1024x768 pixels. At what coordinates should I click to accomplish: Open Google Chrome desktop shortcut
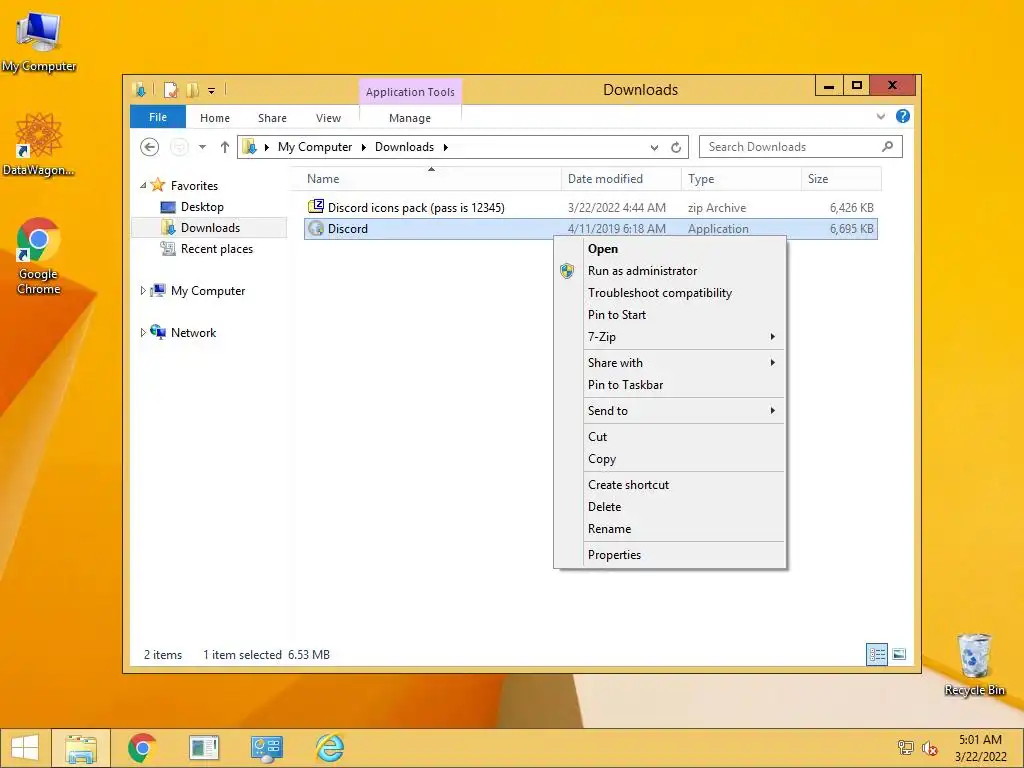click(39, 255)
